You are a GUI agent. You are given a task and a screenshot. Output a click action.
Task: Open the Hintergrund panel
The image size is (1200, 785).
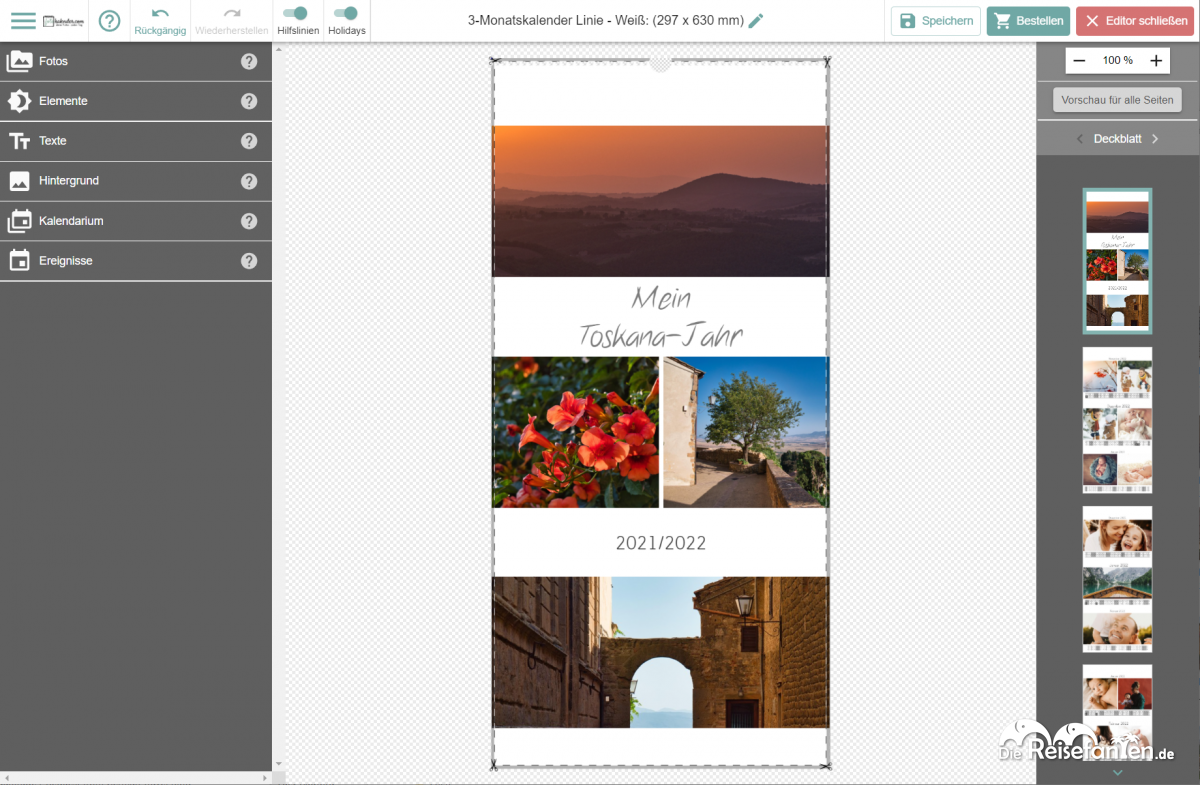tap(68, 181)
